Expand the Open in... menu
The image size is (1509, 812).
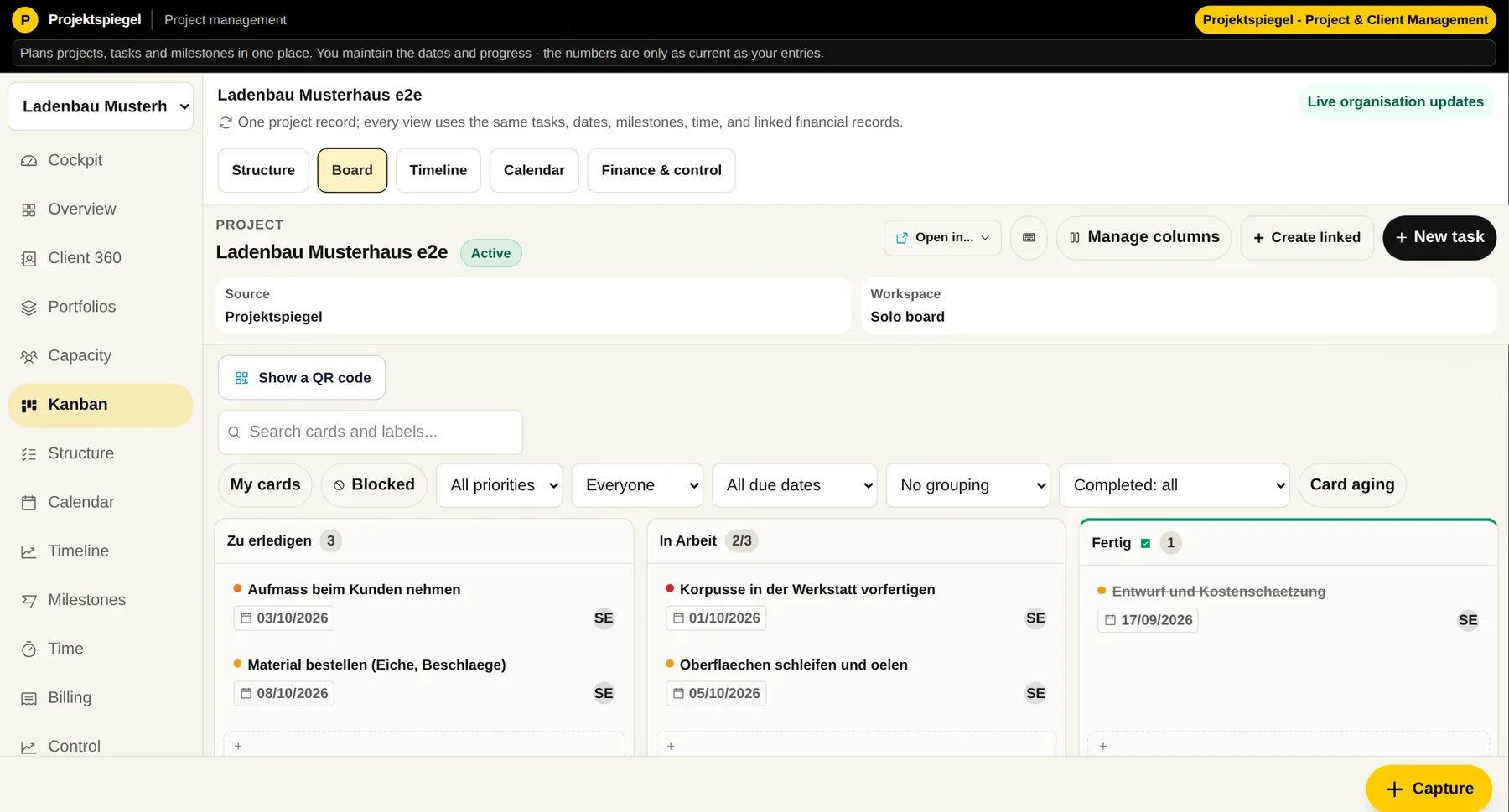pyautogui.click(x=942, y=238)
